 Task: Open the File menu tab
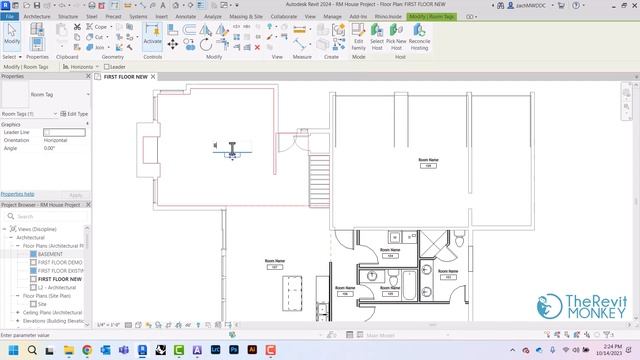tap(10, 17)
